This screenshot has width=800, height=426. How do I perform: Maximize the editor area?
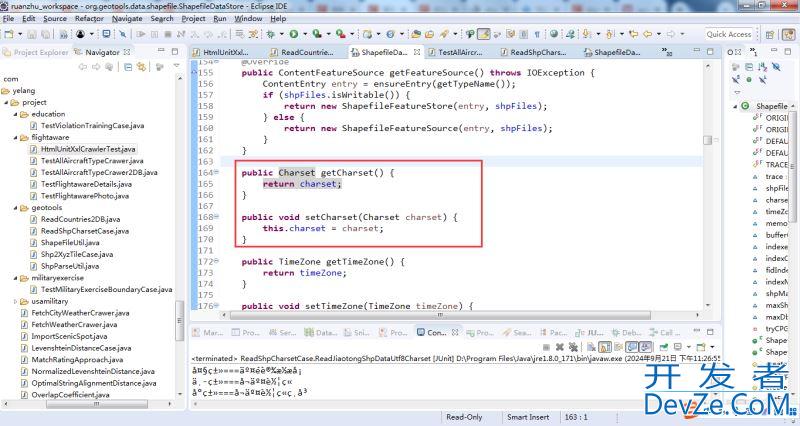[x=710, y=51]
